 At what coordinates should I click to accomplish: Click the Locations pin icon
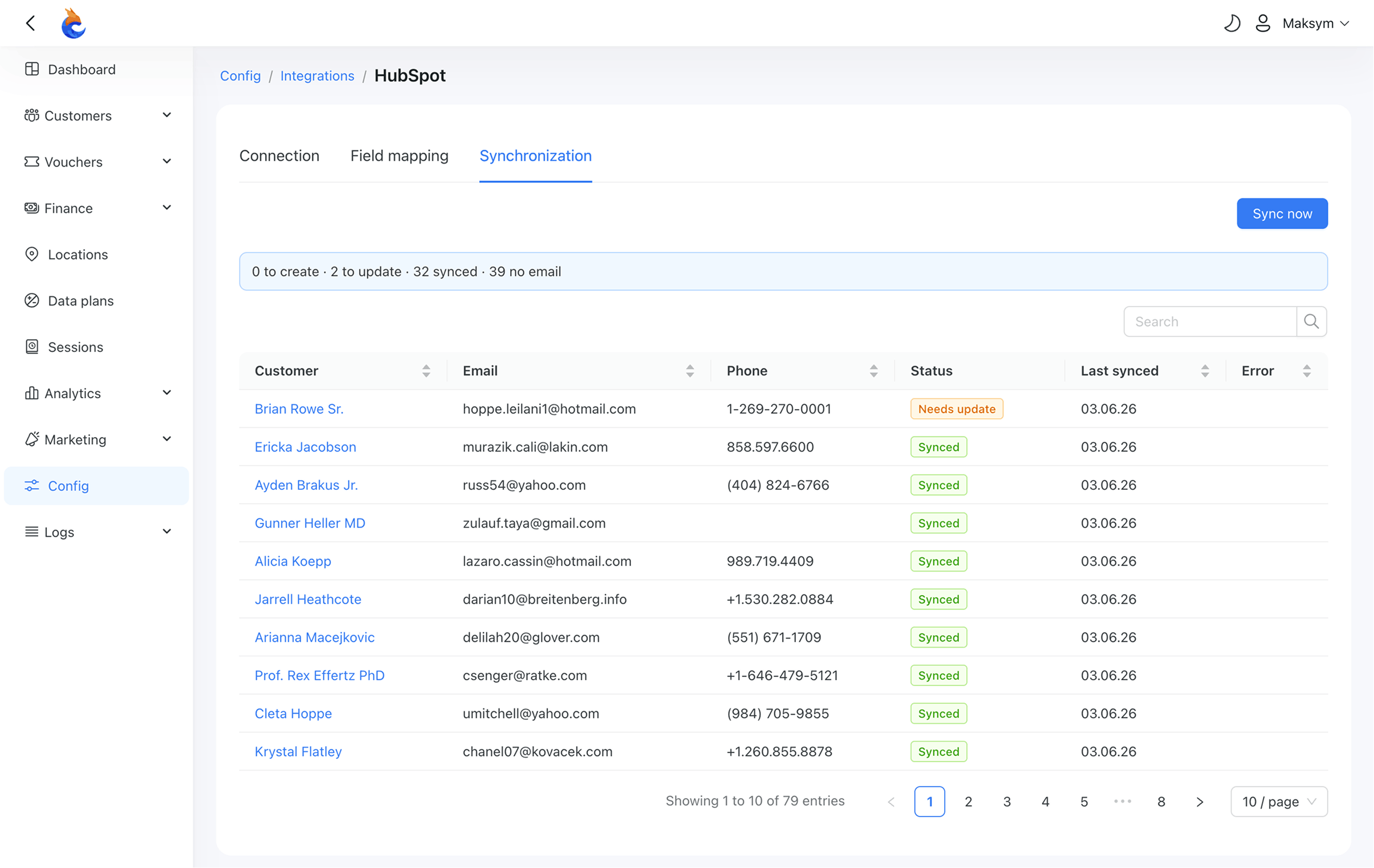coord(32,255)
